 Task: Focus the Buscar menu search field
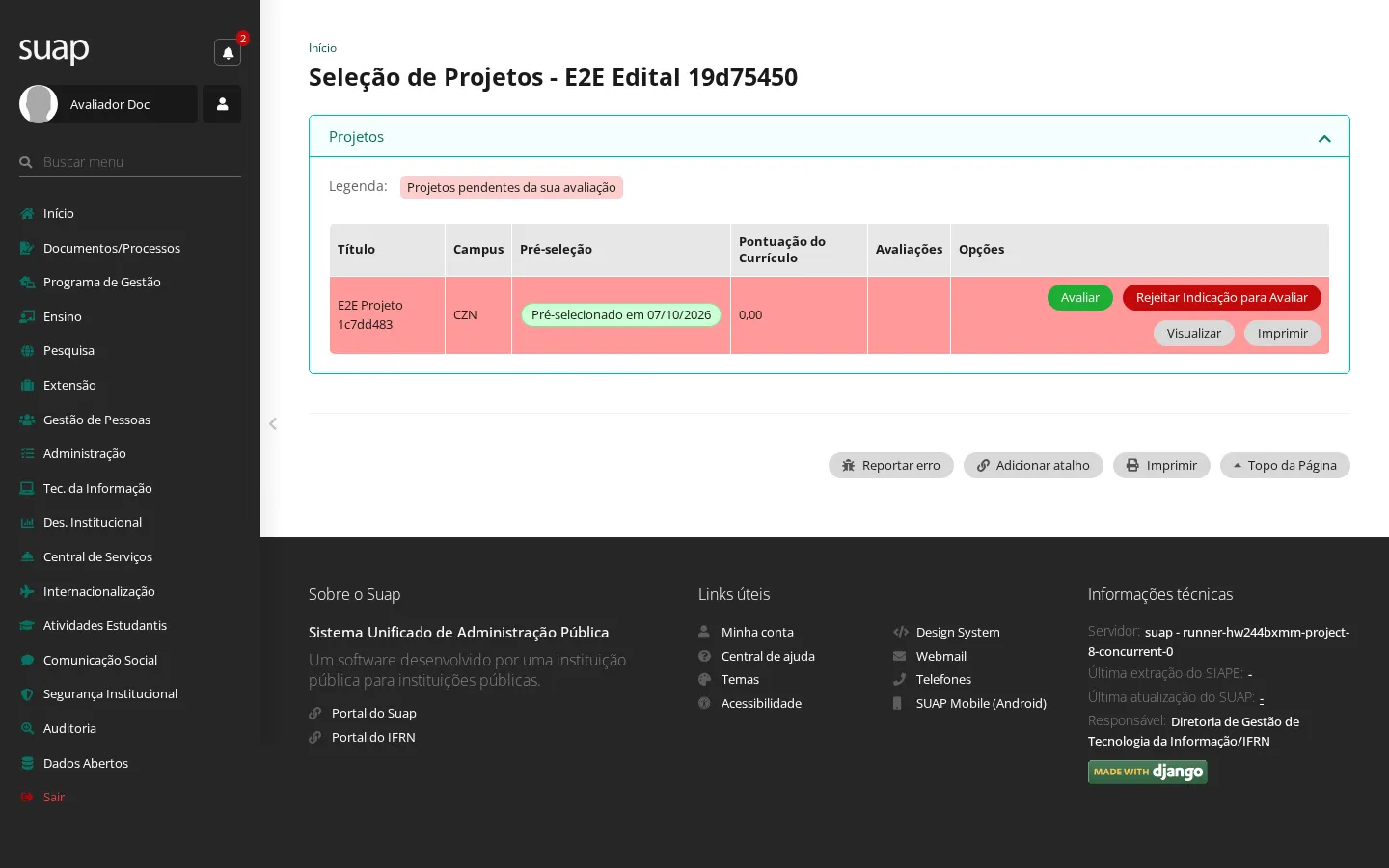point(130,162)
